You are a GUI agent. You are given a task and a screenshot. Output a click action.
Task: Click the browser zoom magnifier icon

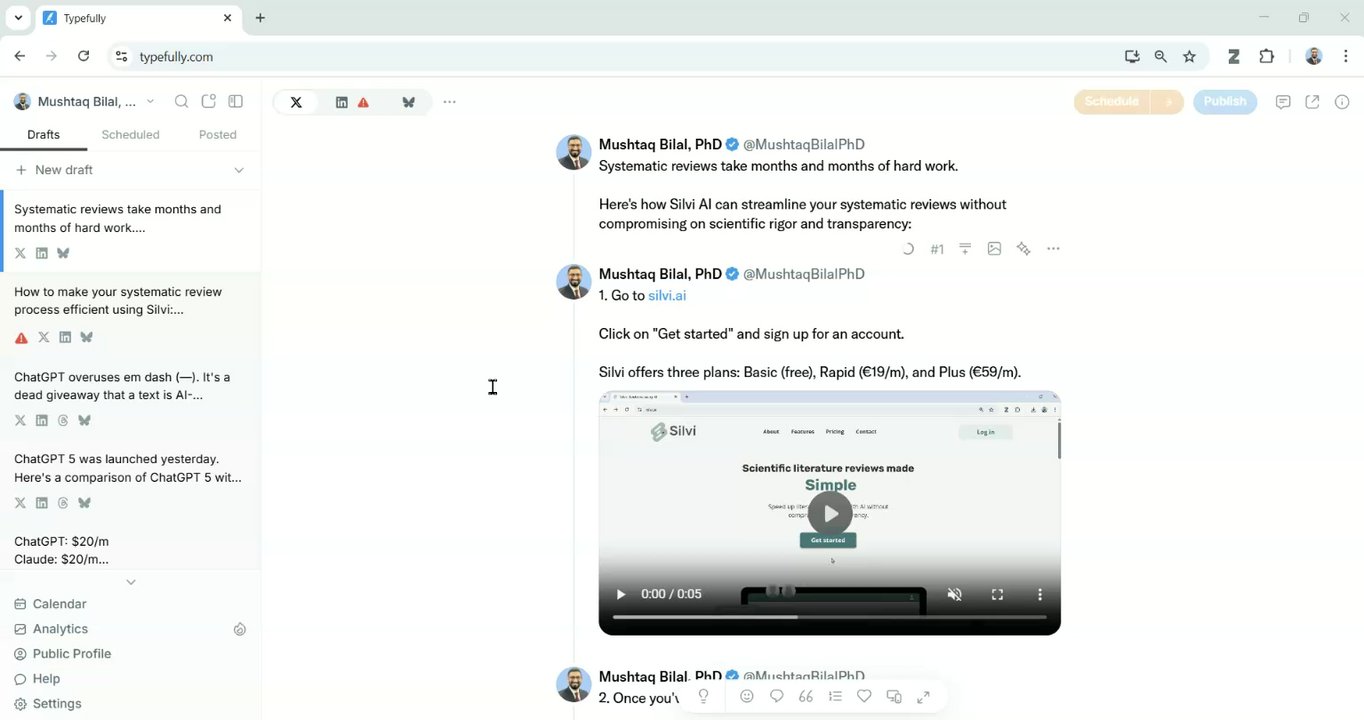[x=1160, y=57]
